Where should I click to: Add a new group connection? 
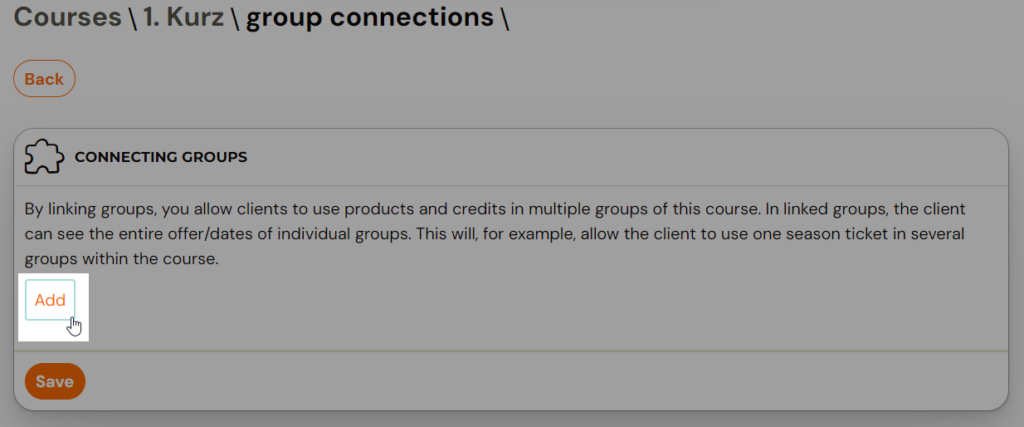(50, 300)
